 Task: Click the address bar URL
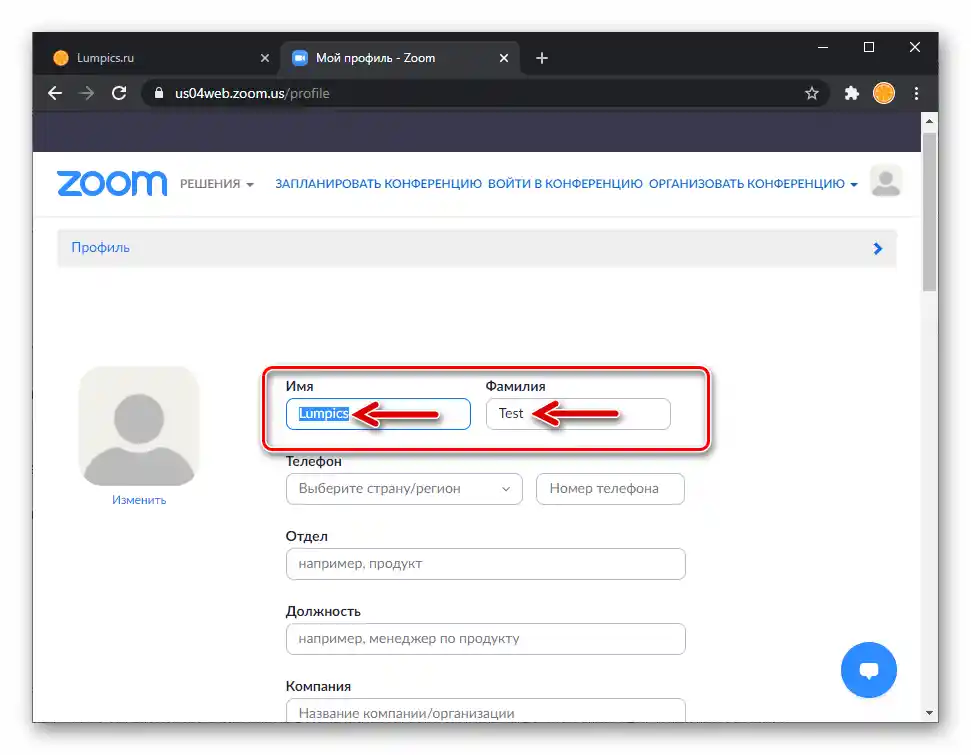coord(252,94)
